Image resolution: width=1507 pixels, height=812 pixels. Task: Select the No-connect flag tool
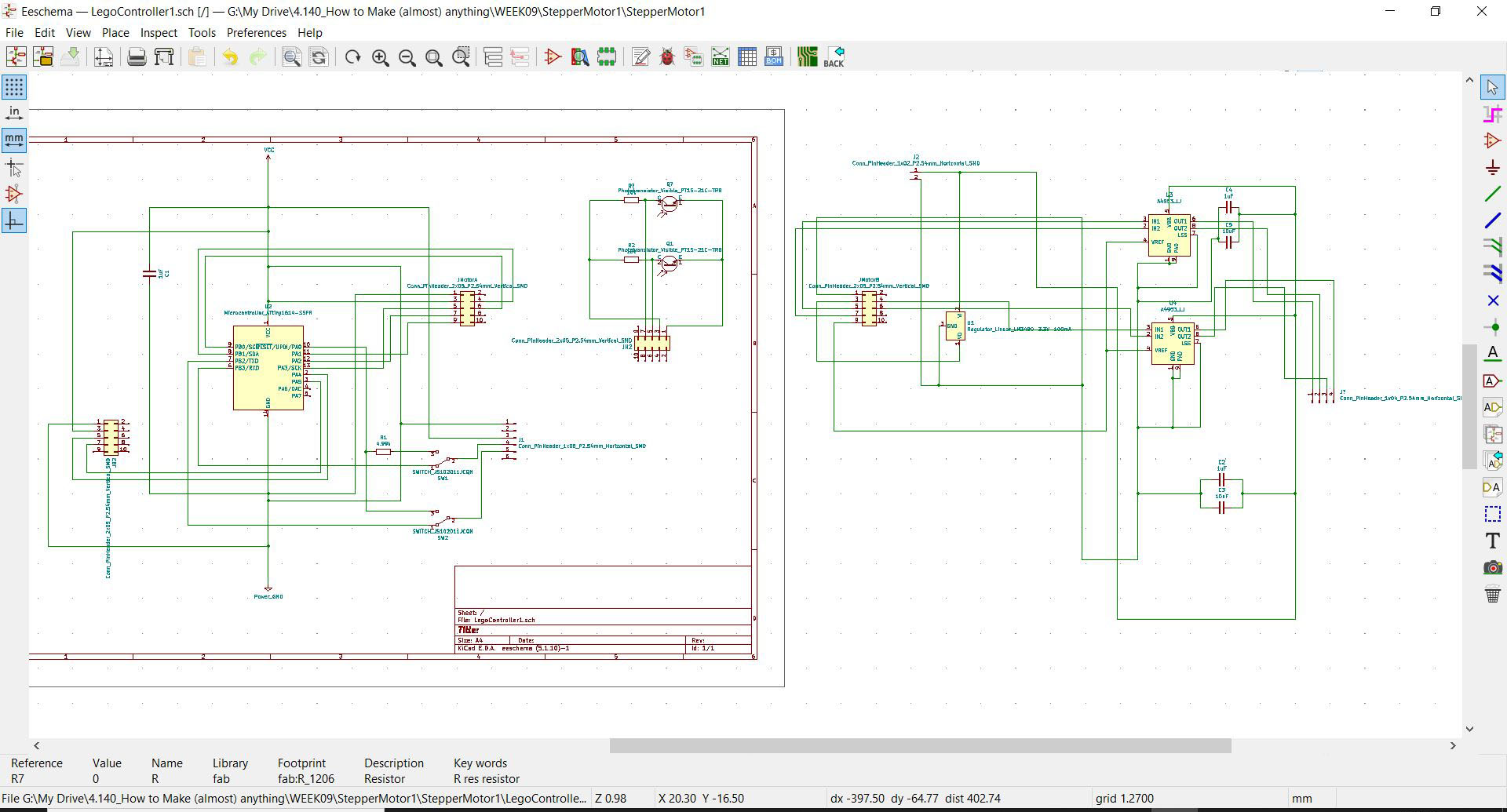1492,300
